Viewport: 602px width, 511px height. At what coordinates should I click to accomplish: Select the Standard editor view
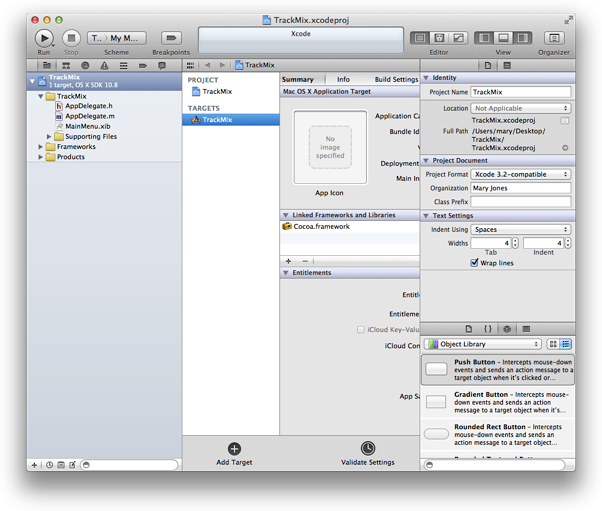pyautogui.click(x=420, y=38)
